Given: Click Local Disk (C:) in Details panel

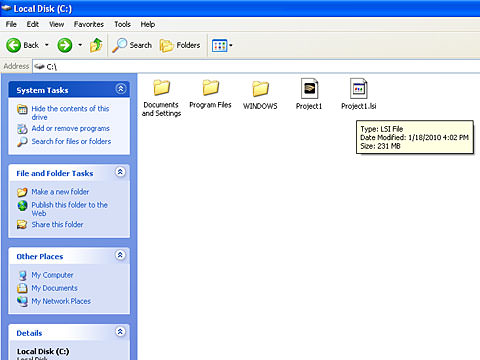Looking at the screenshot, I should pos(43,351).
